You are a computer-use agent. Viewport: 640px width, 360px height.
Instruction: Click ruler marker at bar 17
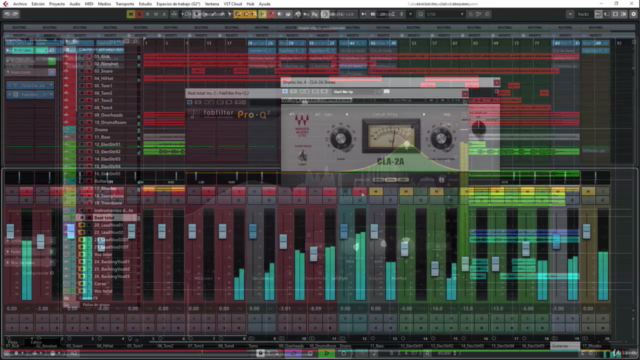229,43
